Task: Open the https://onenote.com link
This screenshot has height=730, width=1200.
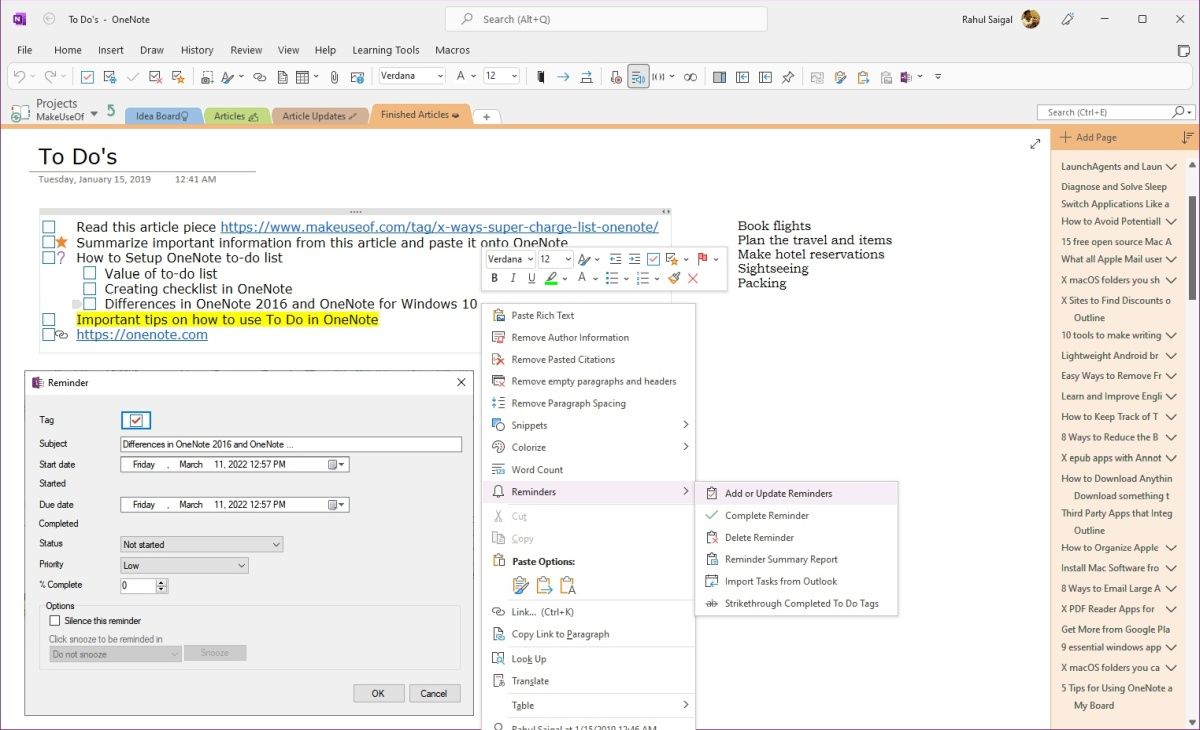Action: click(141, 334)
